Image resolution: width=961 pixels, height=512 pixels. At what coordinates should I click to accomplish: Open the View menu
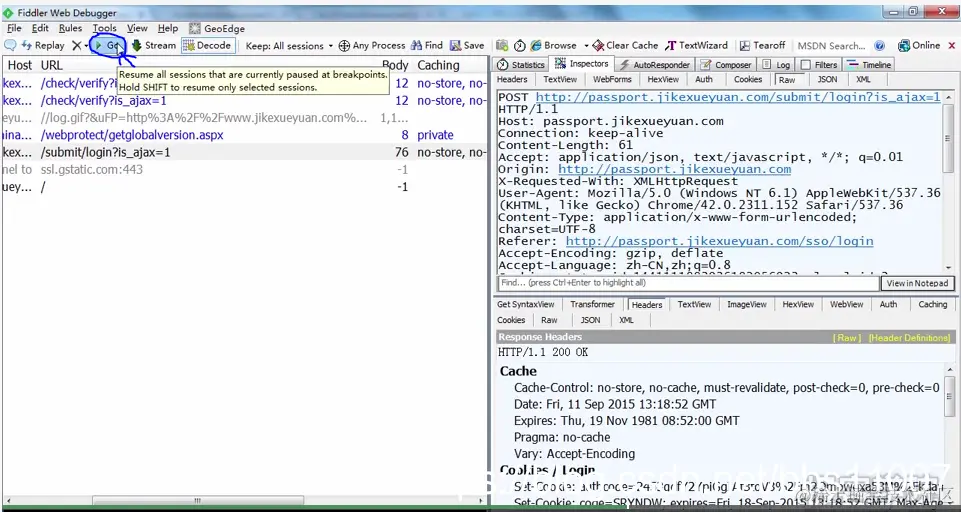click(137, 28)
